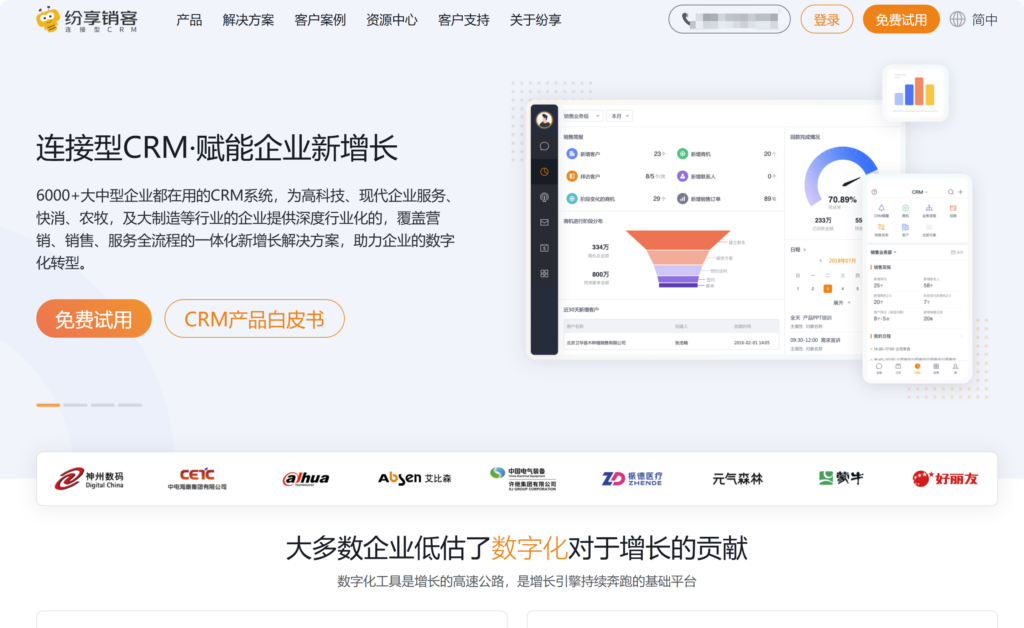Open the envelope icon in dashboard sidebar
Screen dimensions: 1024x628
click(x=543, y=222)
